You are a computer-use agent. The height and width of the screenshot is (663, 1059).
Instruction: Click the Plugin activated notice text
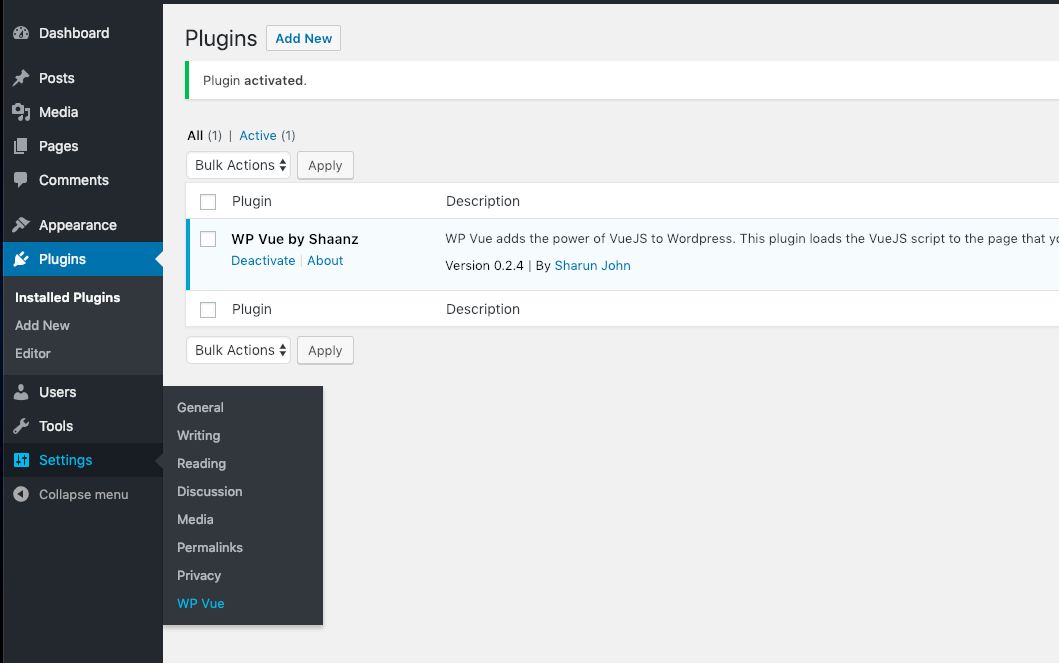tap(255, 80)
